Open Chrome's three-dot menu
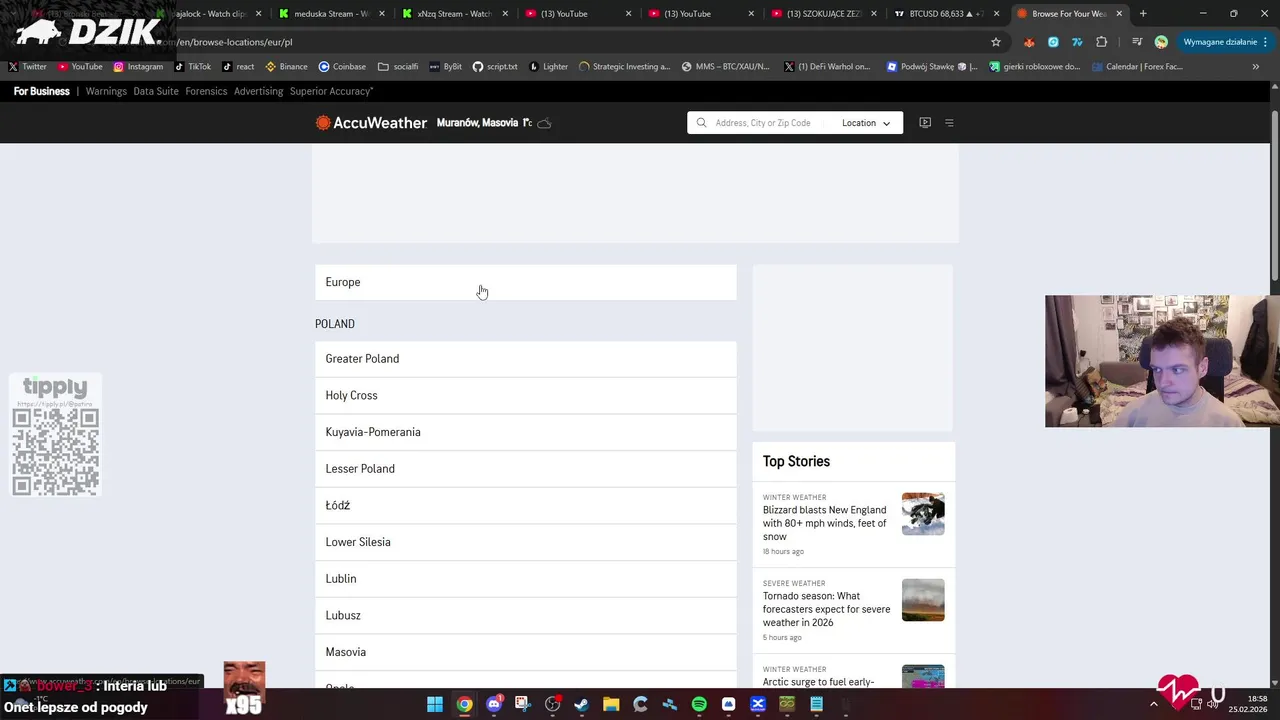This screenshot has height=720, width=1280. [1266, 42]
